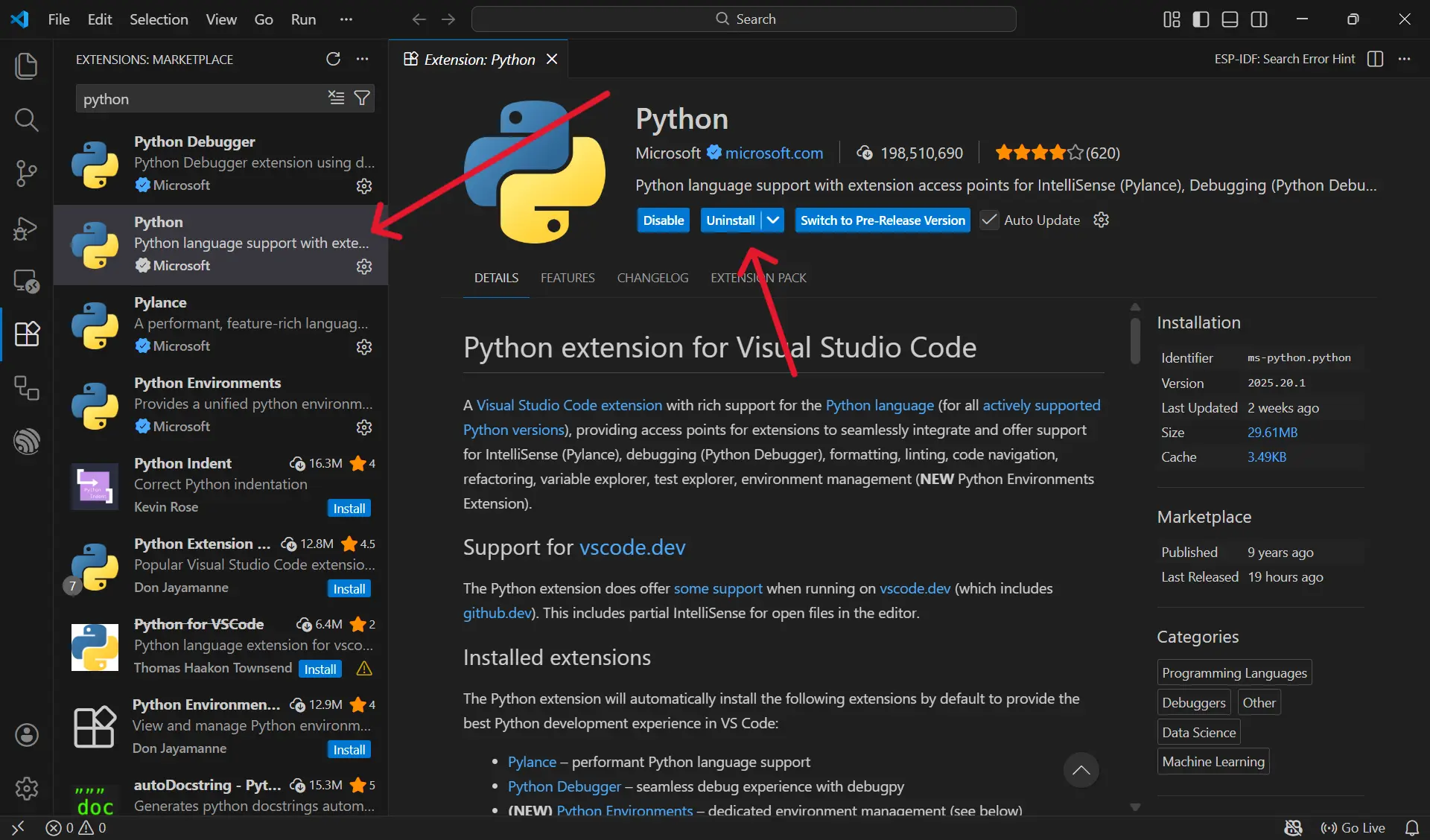Switch to the FEATURES tab

[568, 278]
